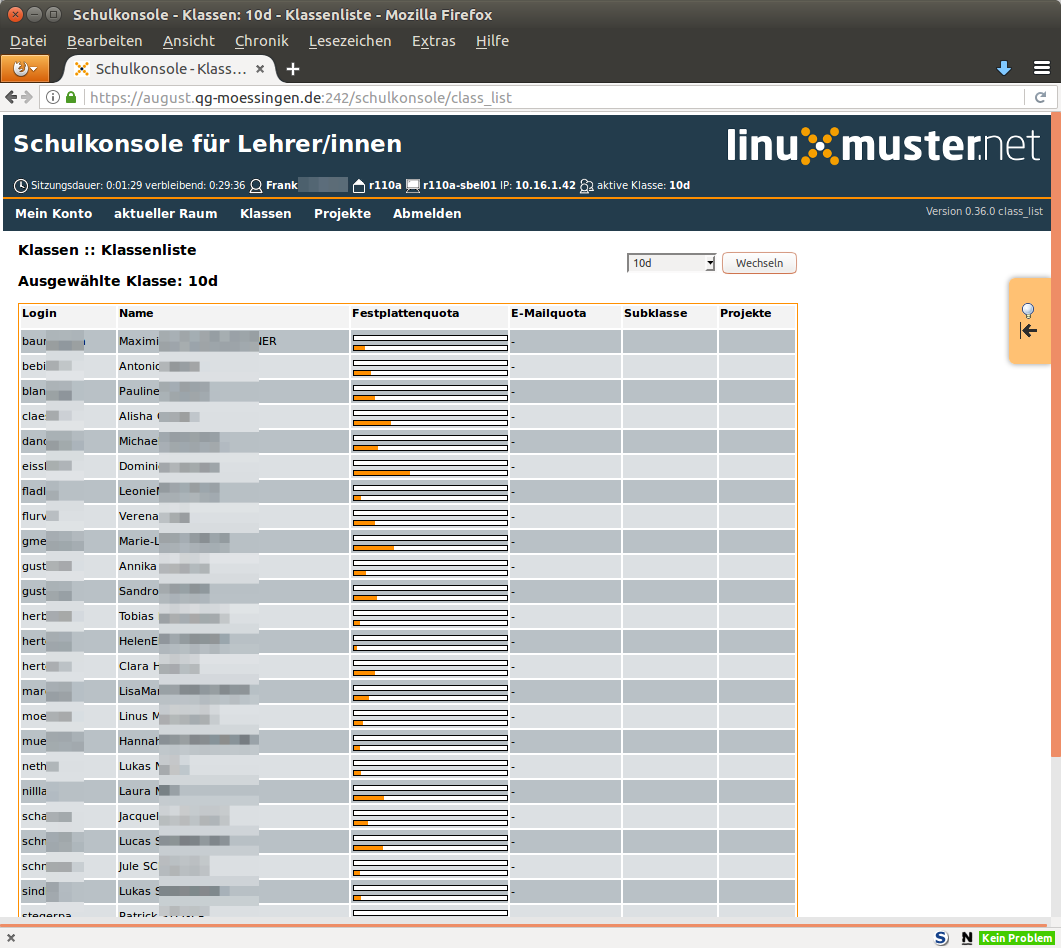Open the Klassen navigation item
This screenshot has width=1061, height=948.
265,214
